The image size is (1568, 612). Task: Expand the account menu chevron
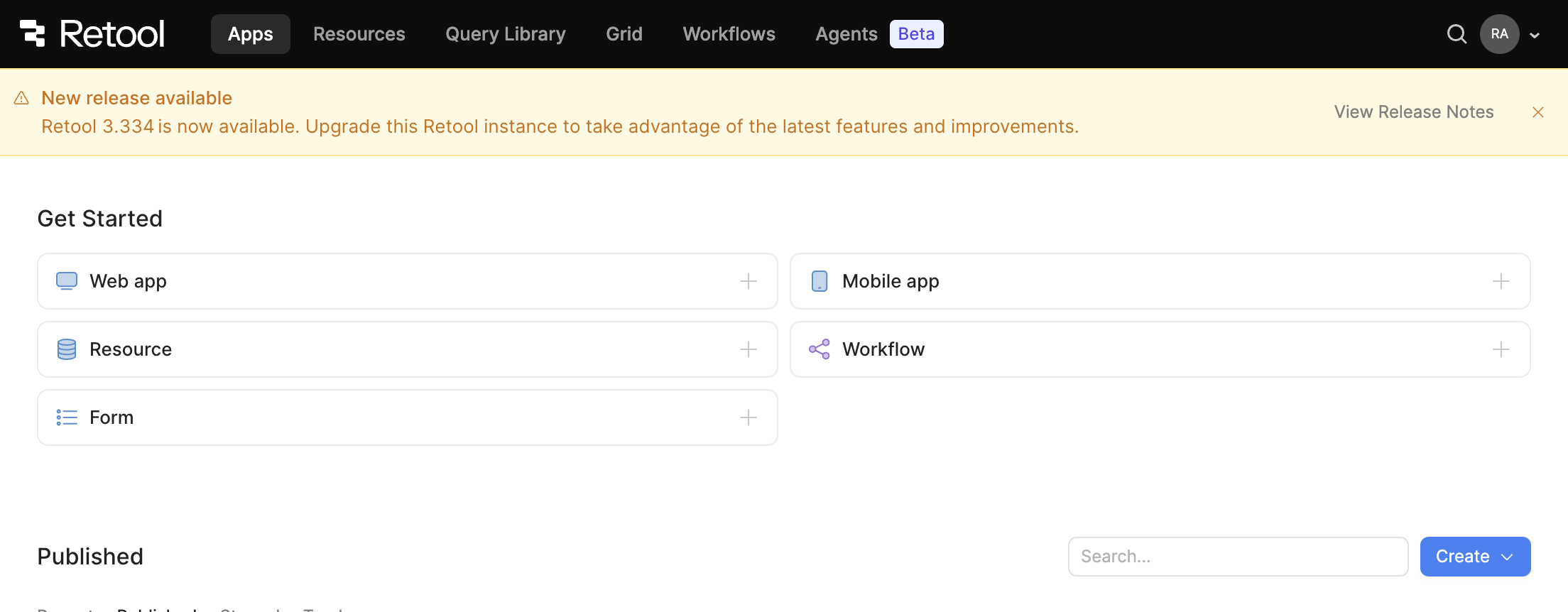pyautogui.click(x=1535, y=35)
